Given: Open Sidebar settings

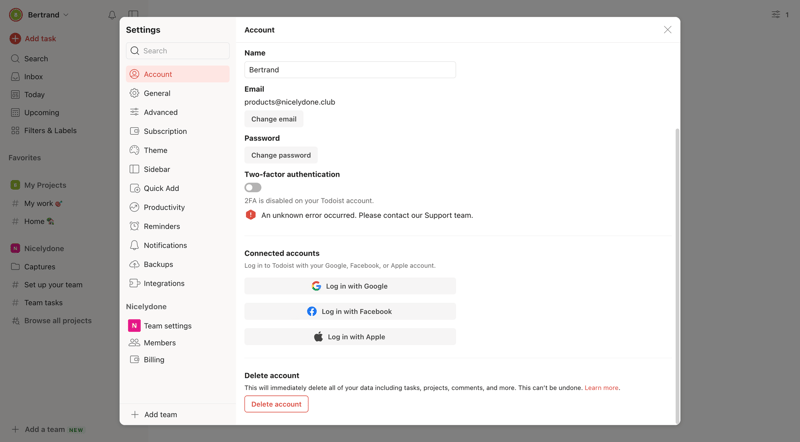Looking at the screenshot, I should (178, 169).
